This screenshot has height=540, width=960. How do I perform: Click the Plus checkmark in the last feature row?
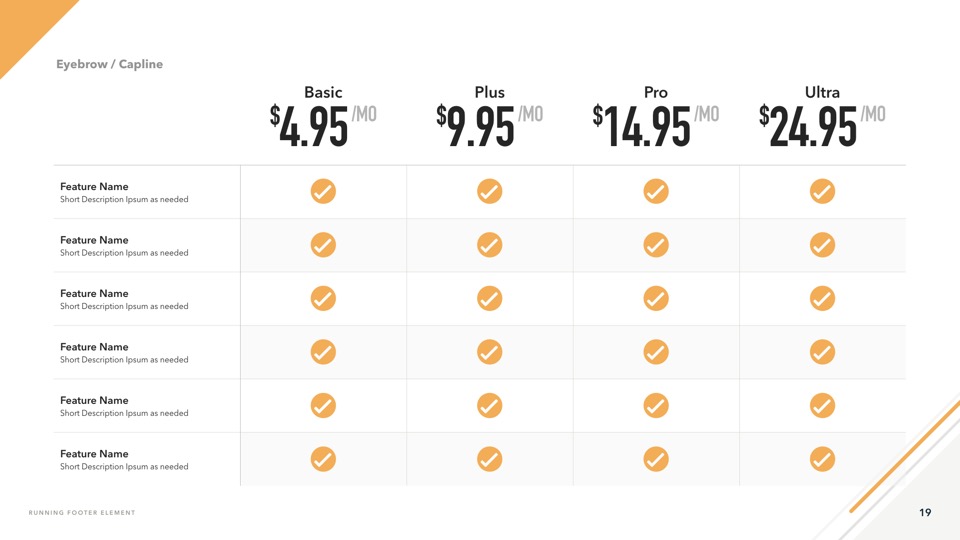489,459
